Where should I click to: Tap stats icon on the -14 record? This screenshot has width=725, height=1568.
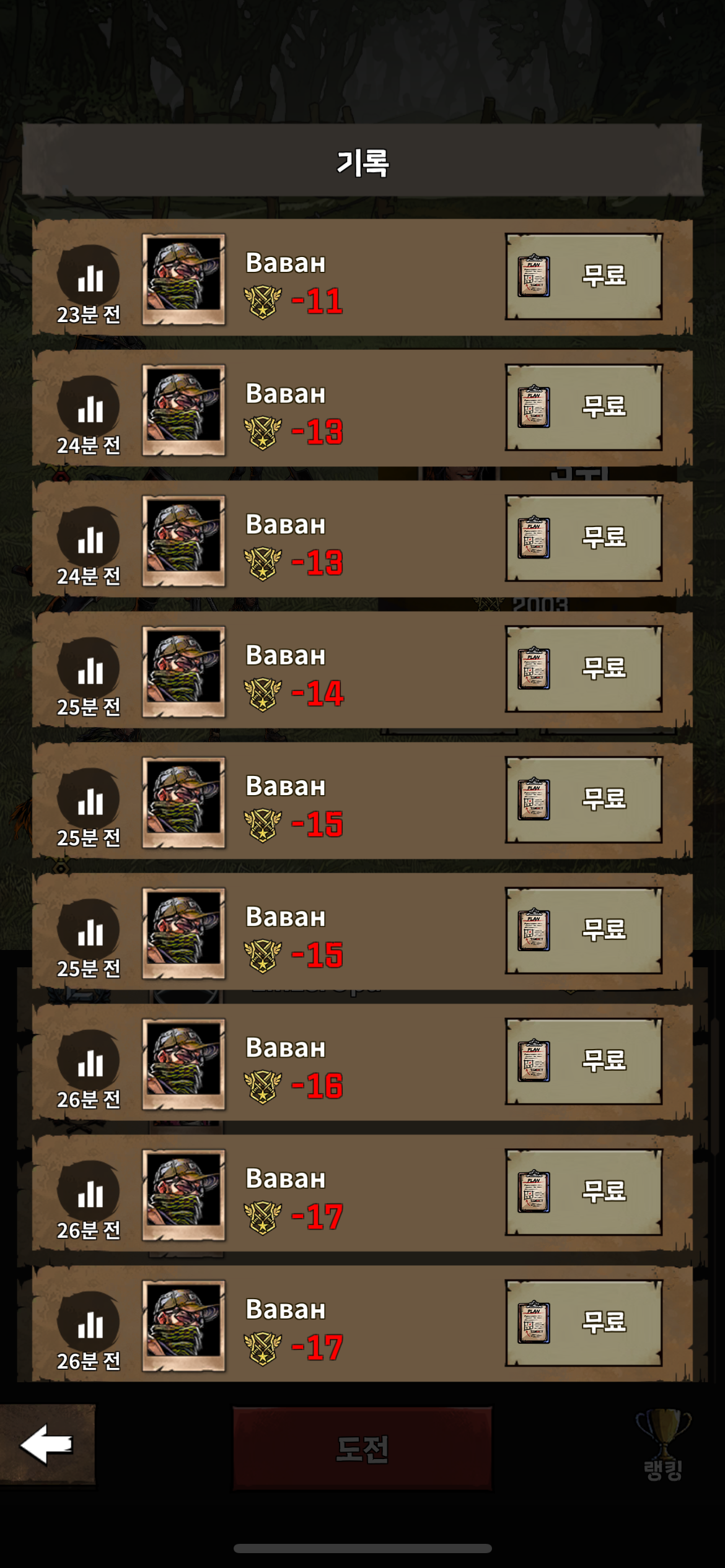(x=89, y=668)
